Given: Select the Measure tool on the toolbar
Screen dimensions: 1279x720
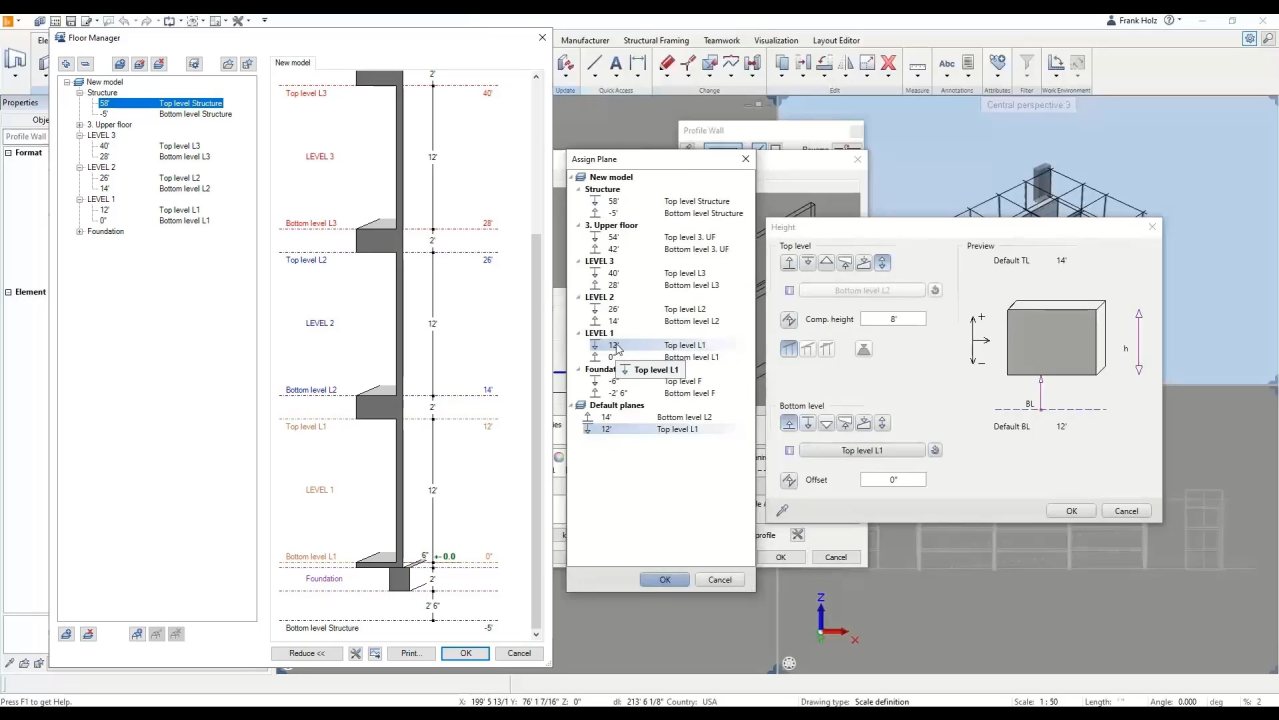Looking at the screenshot, I should (918, 64).
